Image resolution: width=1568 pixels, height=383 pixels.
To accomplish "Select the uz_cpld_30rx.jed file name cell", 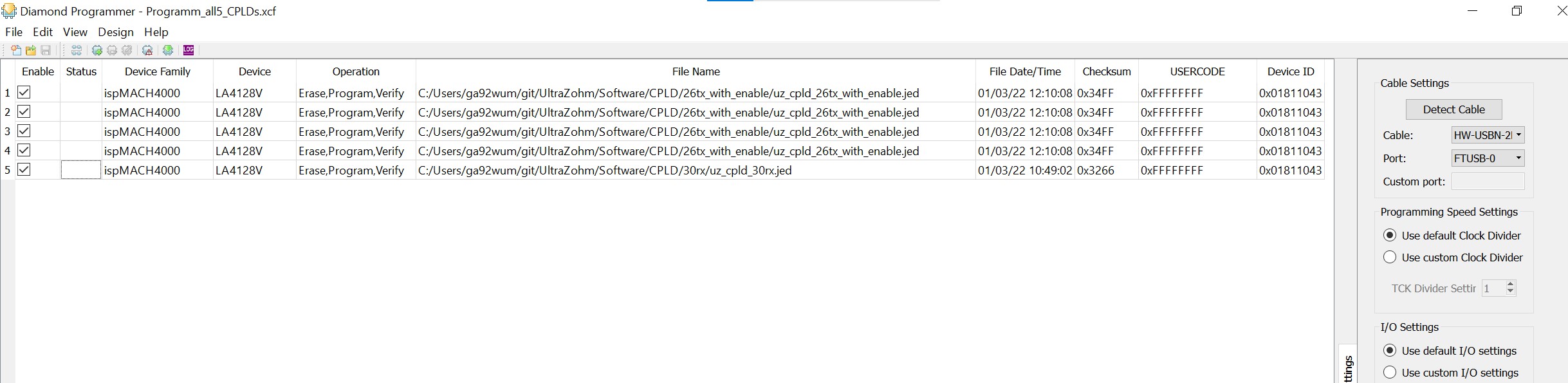I will 696,170.
